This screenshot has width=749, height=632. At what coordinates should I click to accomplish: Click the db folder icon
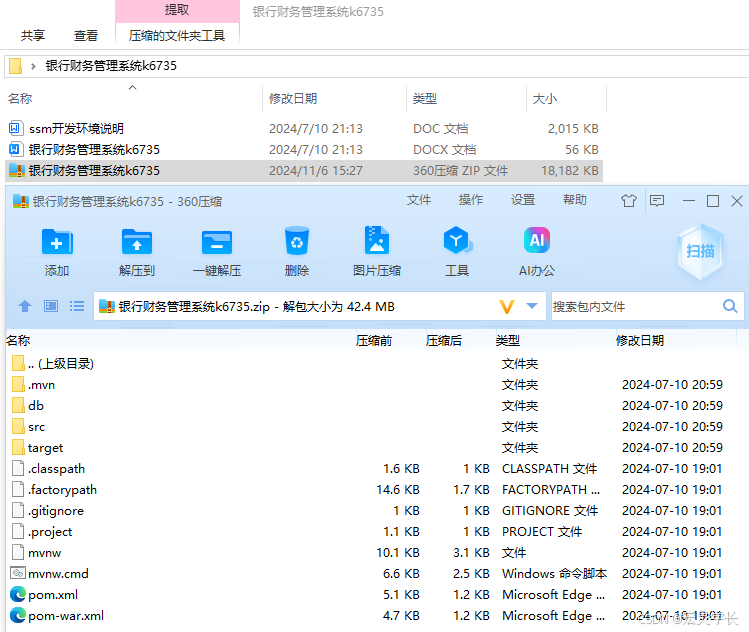(18, 405)
